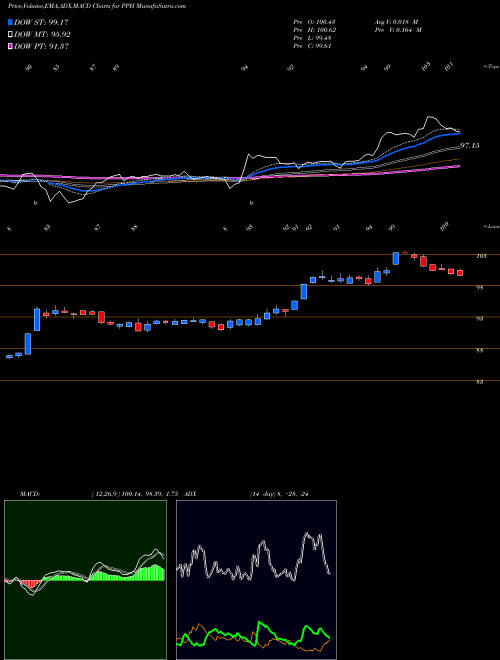Click the Pre H high value
Screen dimensions: 500x660
coord(314,30)
